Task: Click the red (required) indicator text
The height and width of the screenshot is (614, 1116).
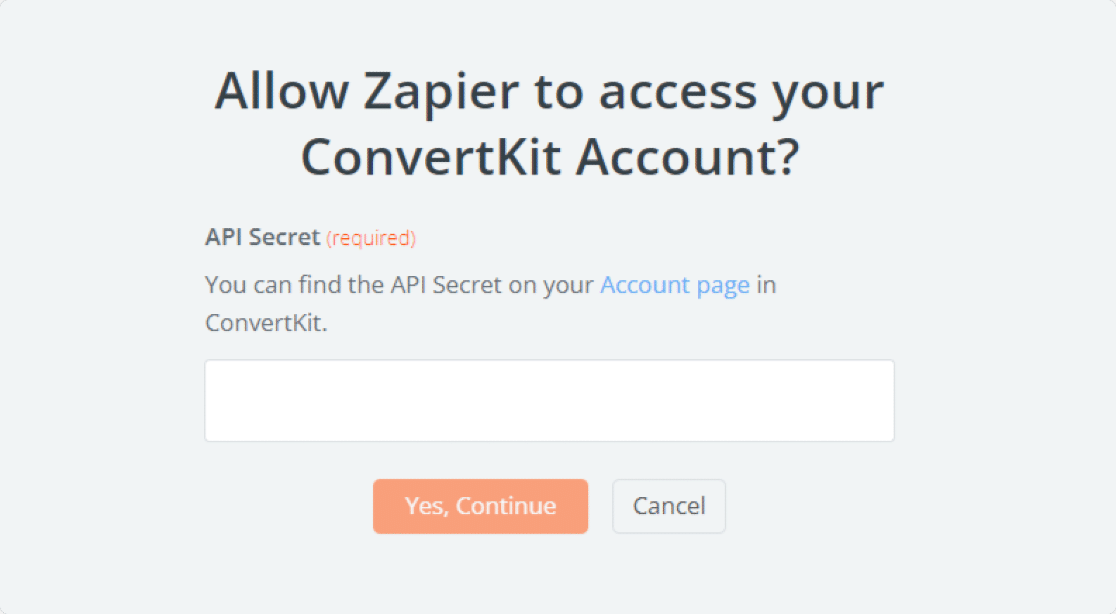Action: [x=371, y=238]
